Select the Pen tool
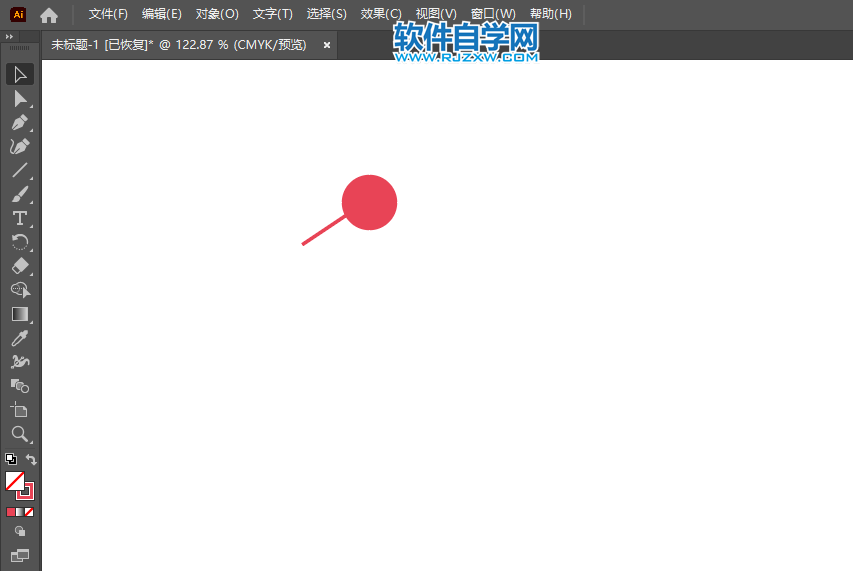Viewport: 853px width, 571px height. click(x=20, y=123)
